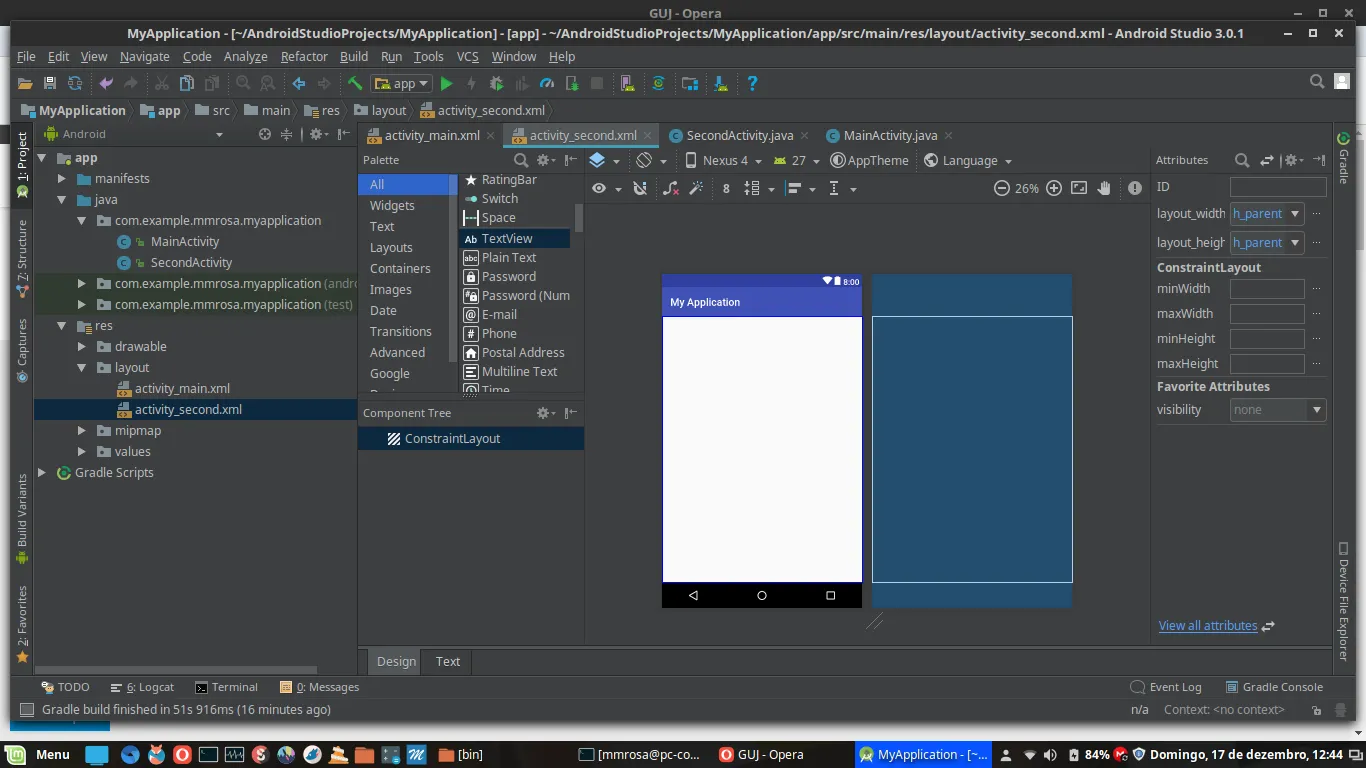Toggle the view options eye icon
The width and height of the screenshot is (1366, 768).
pyautogui.click(x=599, y=188)
